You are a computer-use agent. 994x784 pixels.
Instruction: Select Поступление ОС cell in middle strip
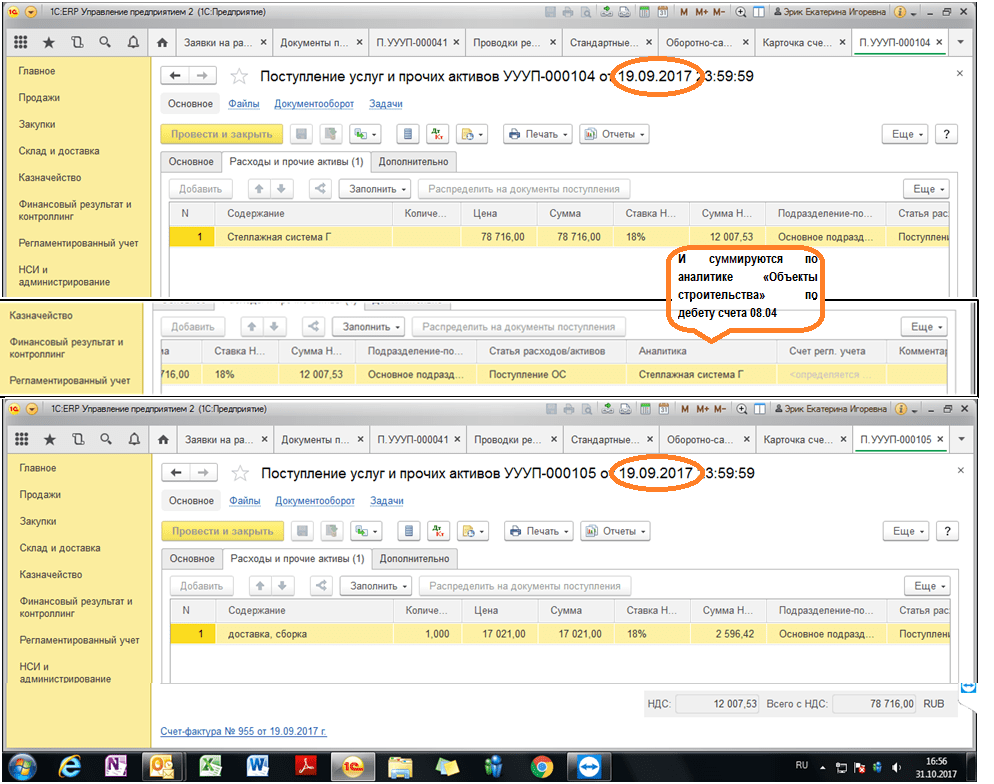coord(551,374)
